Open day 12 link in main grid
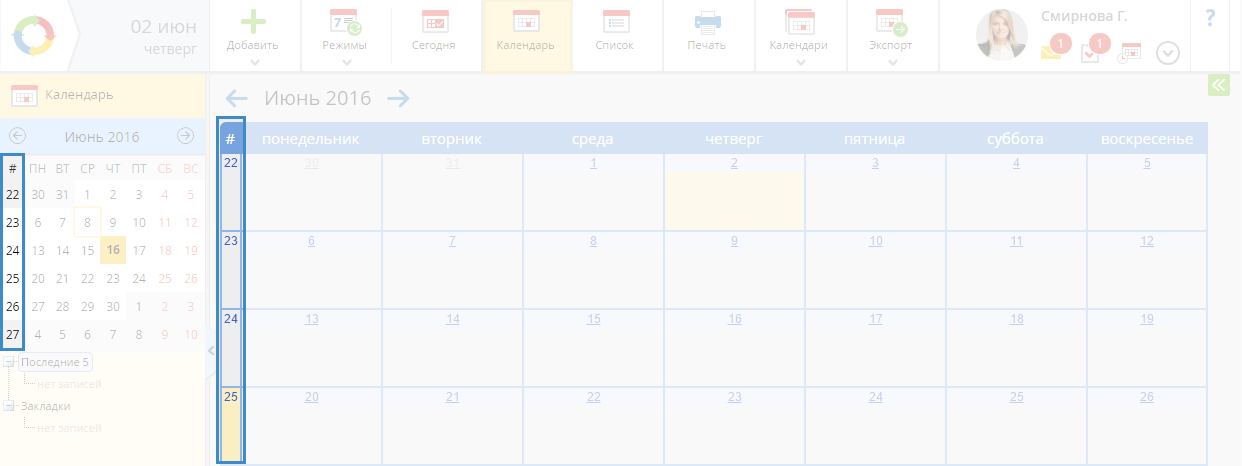This screenshot has height=466, width=1242. pyautogui.click(x=1147, y=241)
